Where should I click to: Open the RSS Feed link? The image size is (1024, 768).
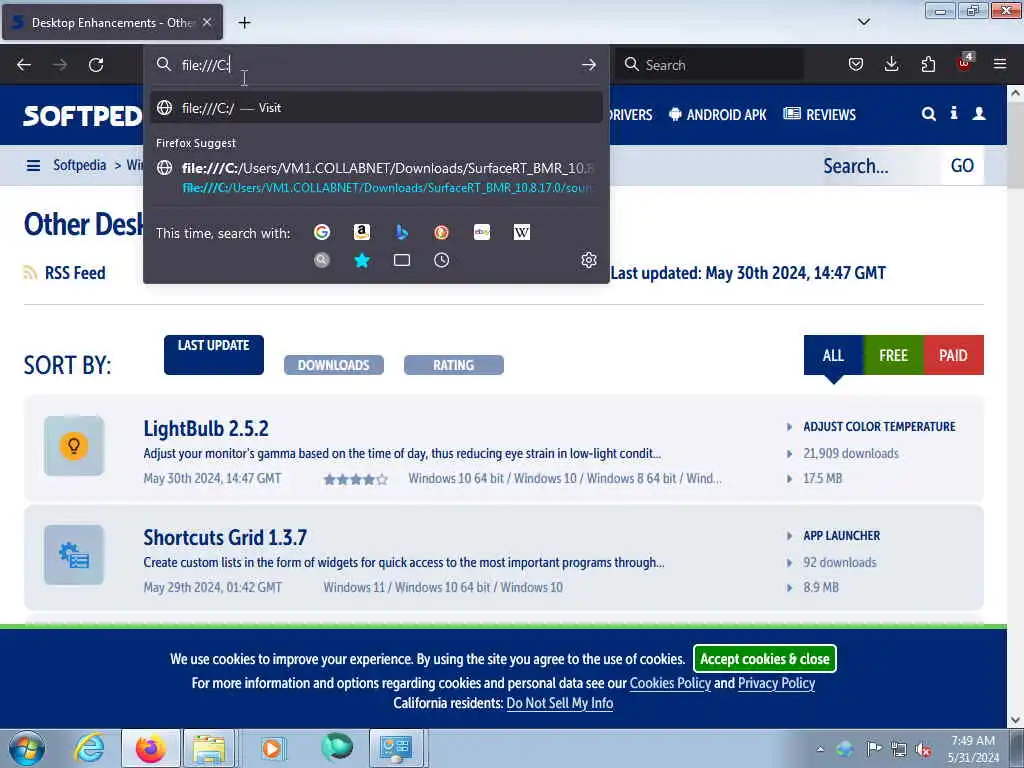pos(65,273)
